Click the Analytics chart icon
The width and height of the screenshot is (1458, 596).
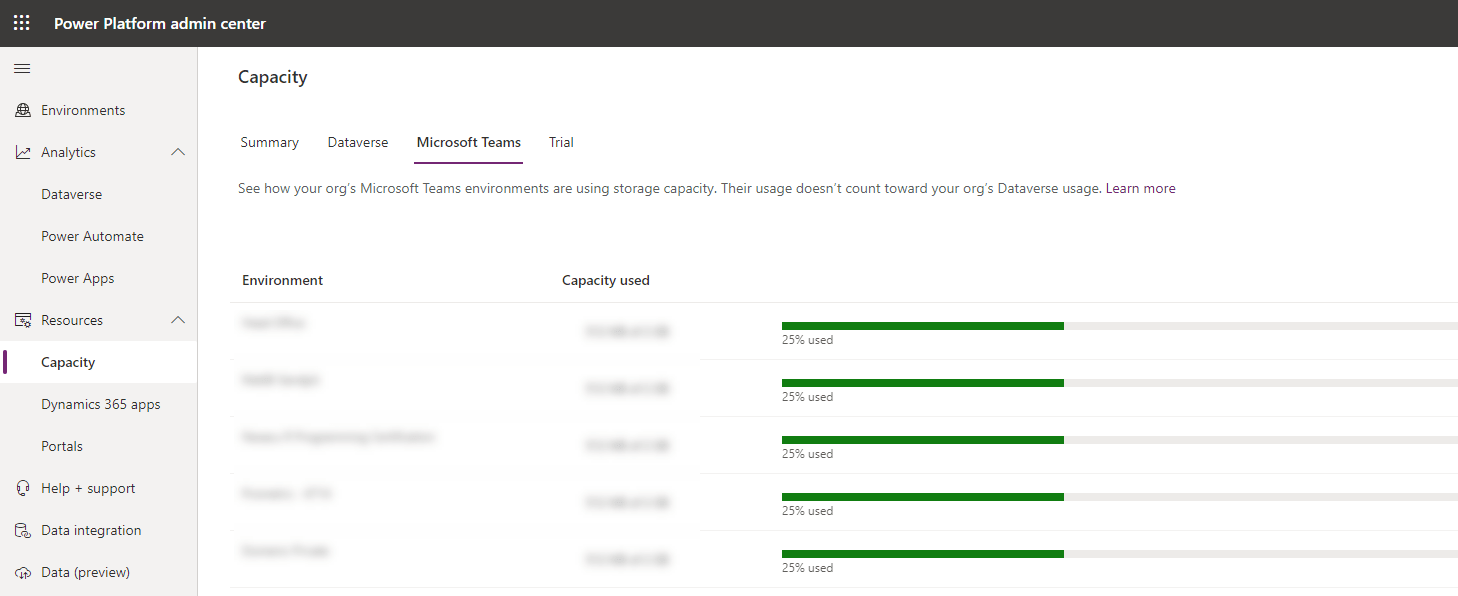[22, 152]
